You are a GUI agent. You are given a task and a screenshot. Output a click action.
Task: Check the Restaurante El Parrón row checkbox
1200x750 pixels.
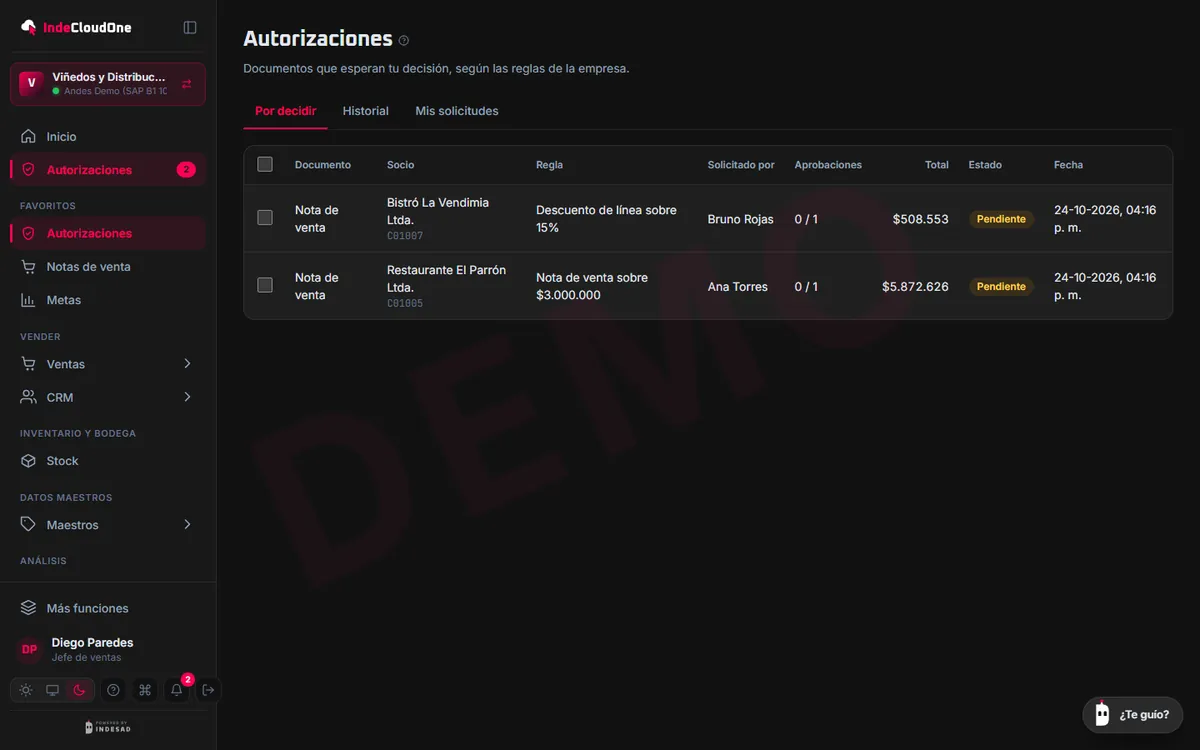click(x=265, y=285)
